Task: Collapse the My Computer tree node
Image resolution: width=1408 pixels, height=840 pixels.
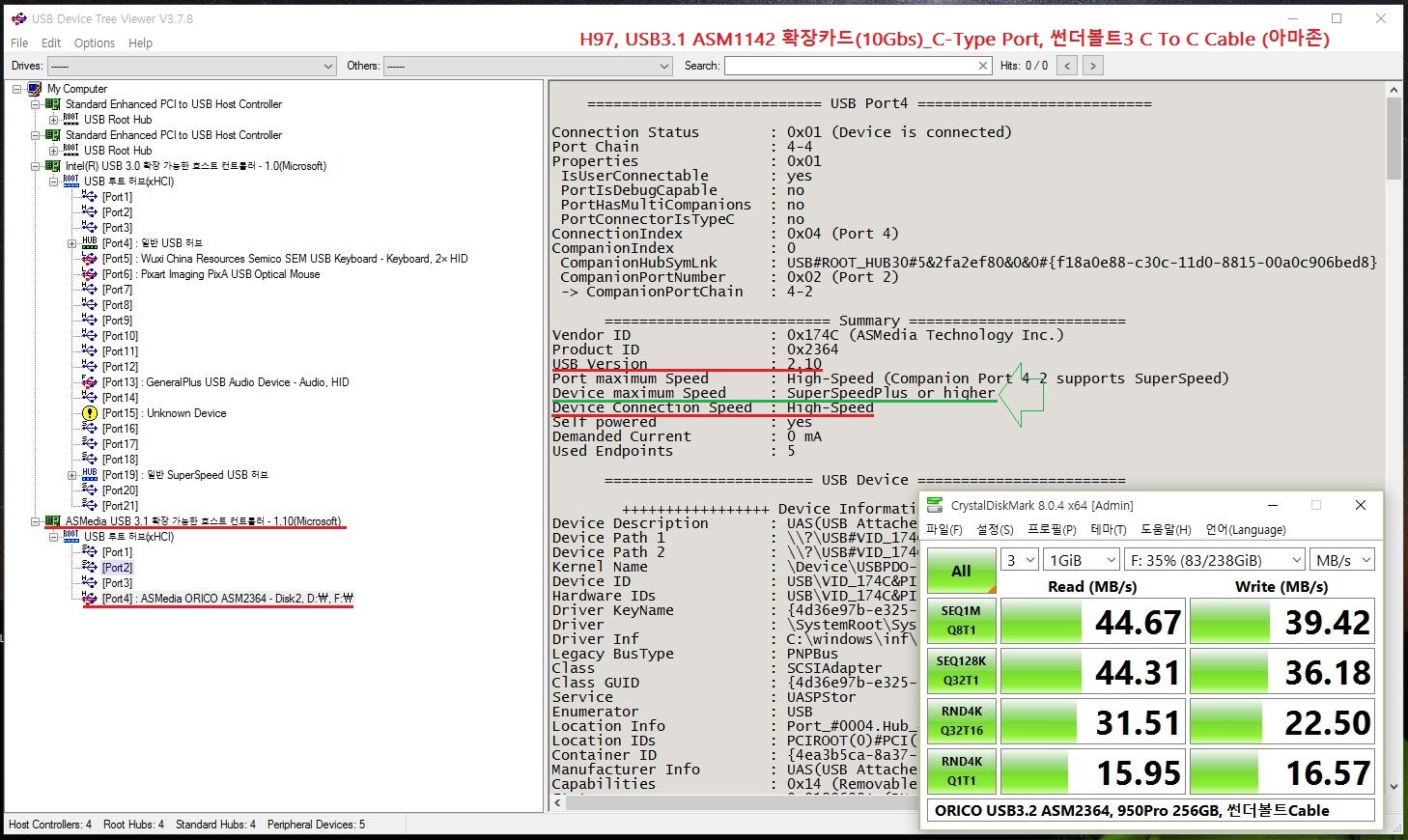Action: 16,89
